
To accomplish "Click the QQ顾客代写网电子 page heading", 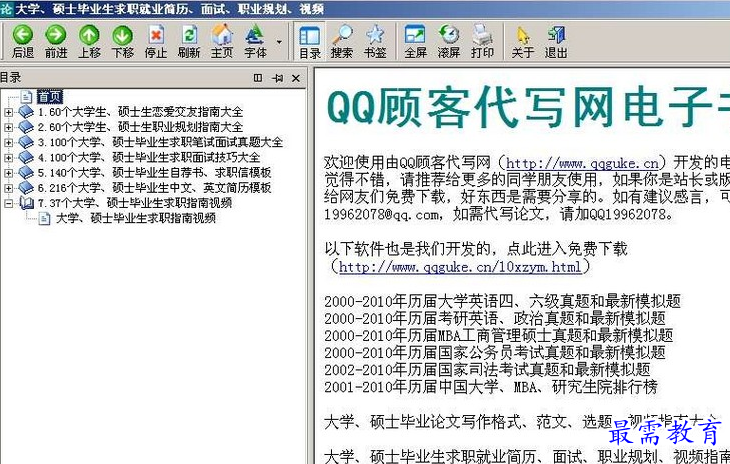I will (x=528, y=107).
